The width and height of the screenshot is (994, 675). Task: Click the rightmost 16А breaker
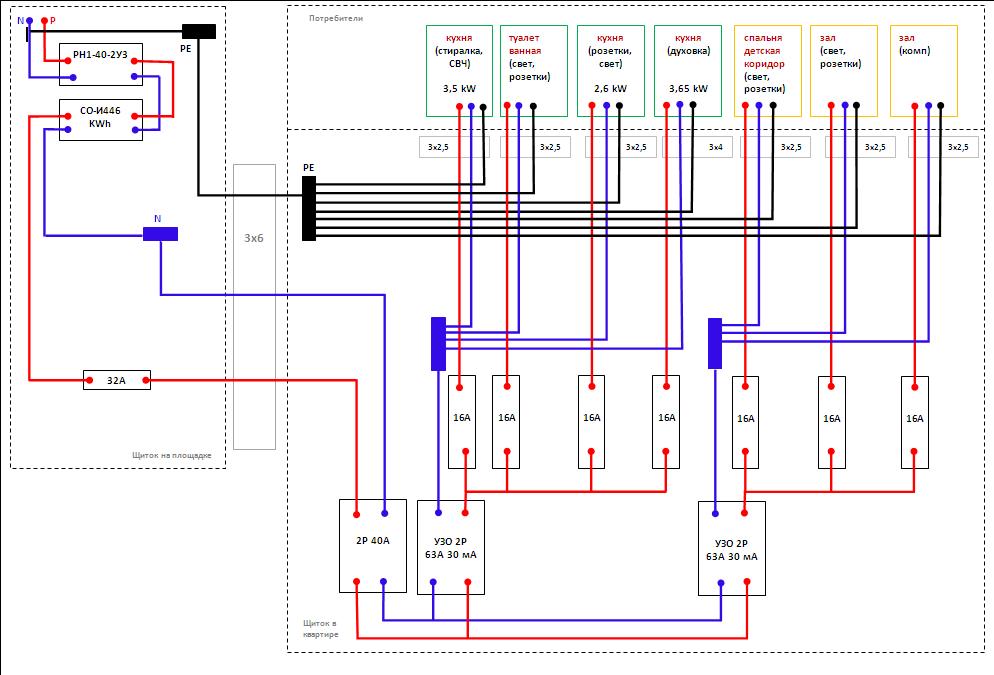point(915,423)
